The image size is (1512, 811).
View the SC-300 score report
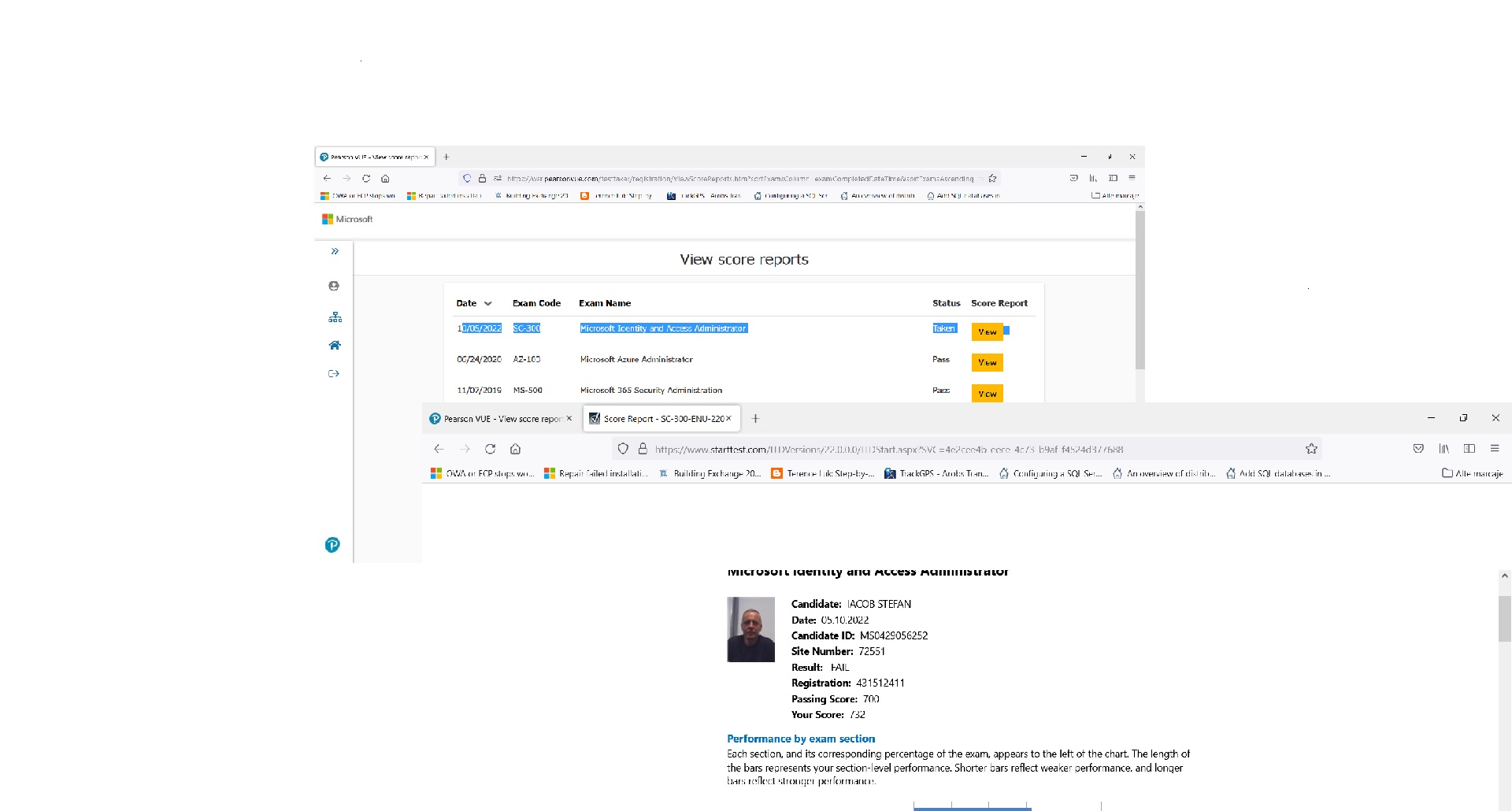(987, 332)
